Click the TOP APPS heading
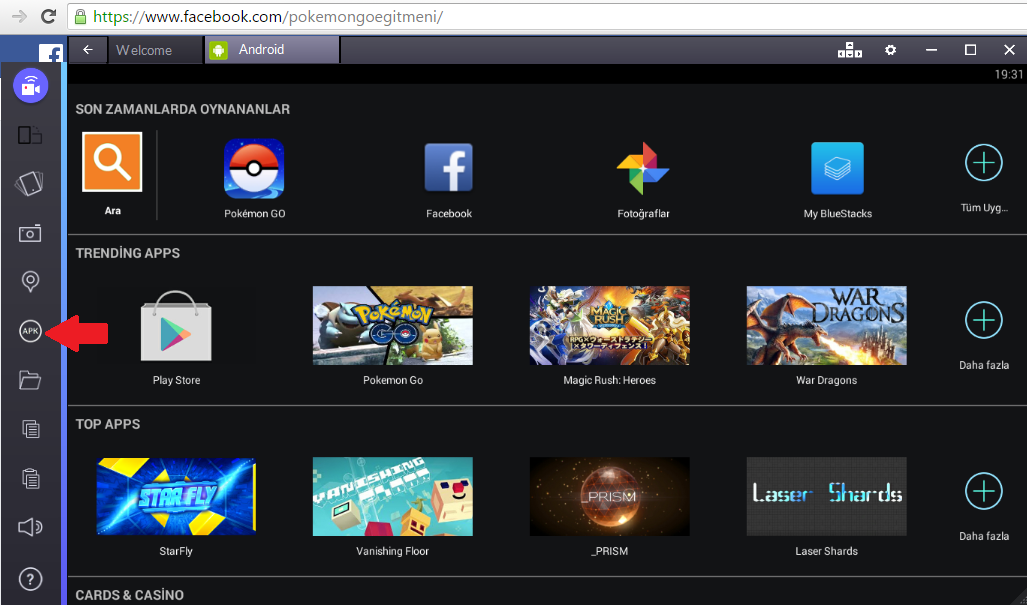The height and width of the screenshot is (605, 1027). click(x=108, y=424)
